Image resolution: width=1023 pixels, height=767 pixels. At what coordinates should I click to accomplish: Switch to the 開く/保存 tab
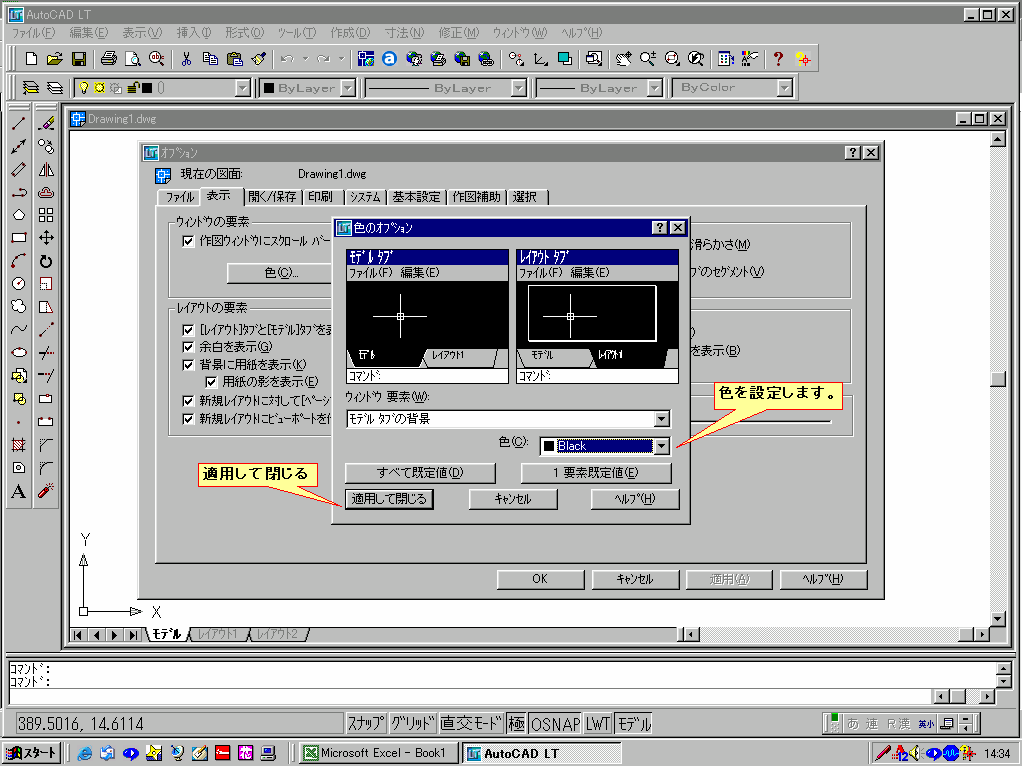pyautogui.click(x=272, y=197)
